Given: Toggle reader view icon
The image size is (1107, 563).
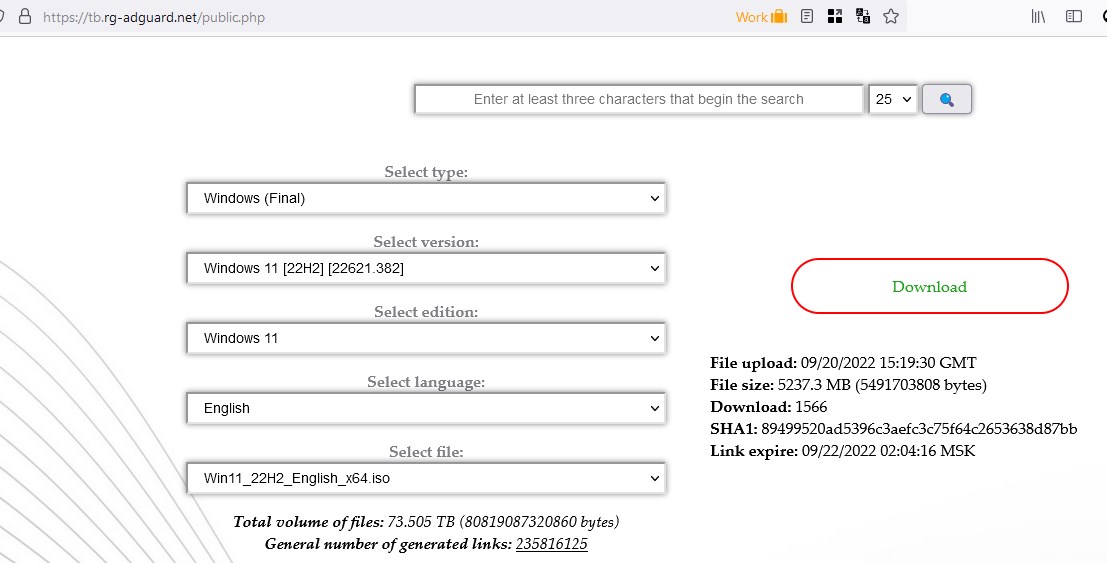Looking at the screenshot, I should 807,16.
